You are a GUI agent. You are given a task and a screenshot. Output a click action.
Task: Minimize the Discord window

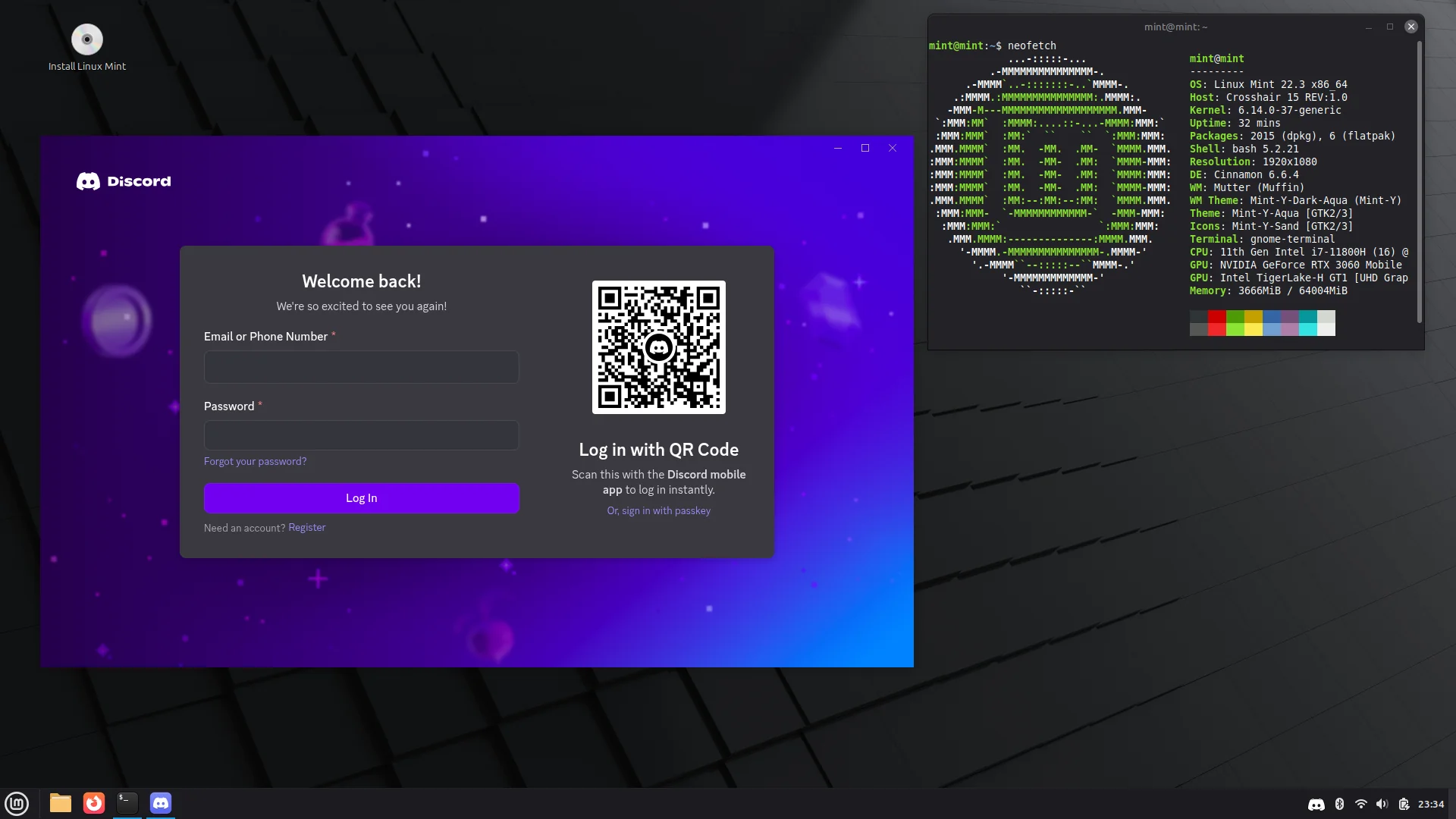pyautogui.click(x=838, y=148)
